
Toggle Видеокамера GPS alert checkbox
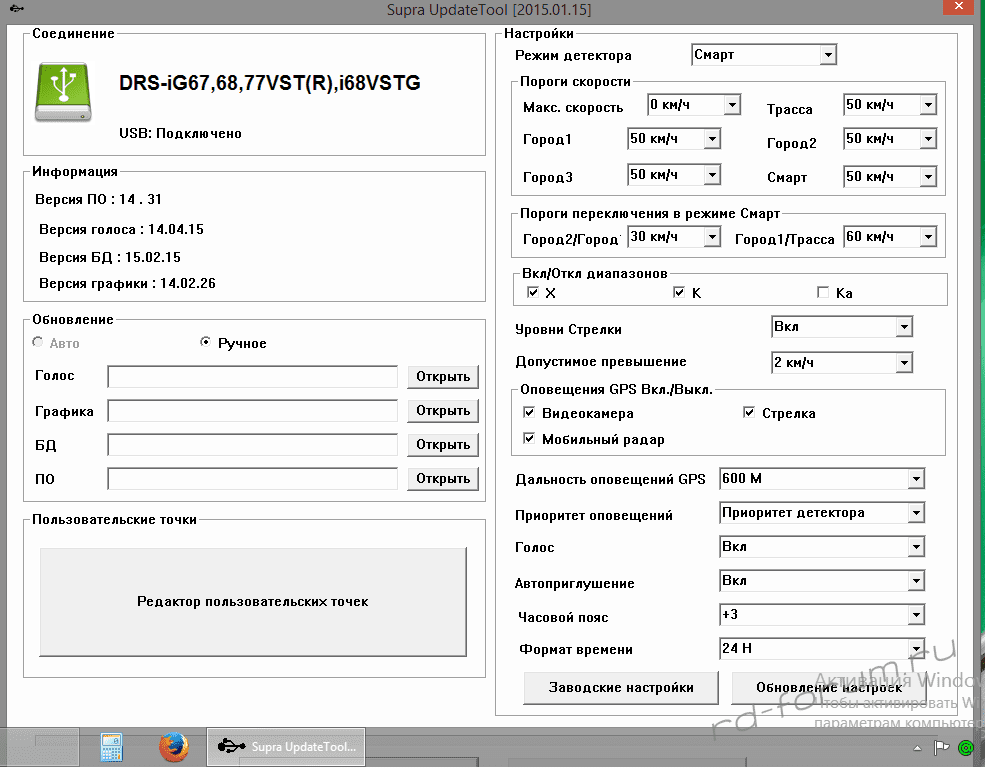(x=529, y=412)
